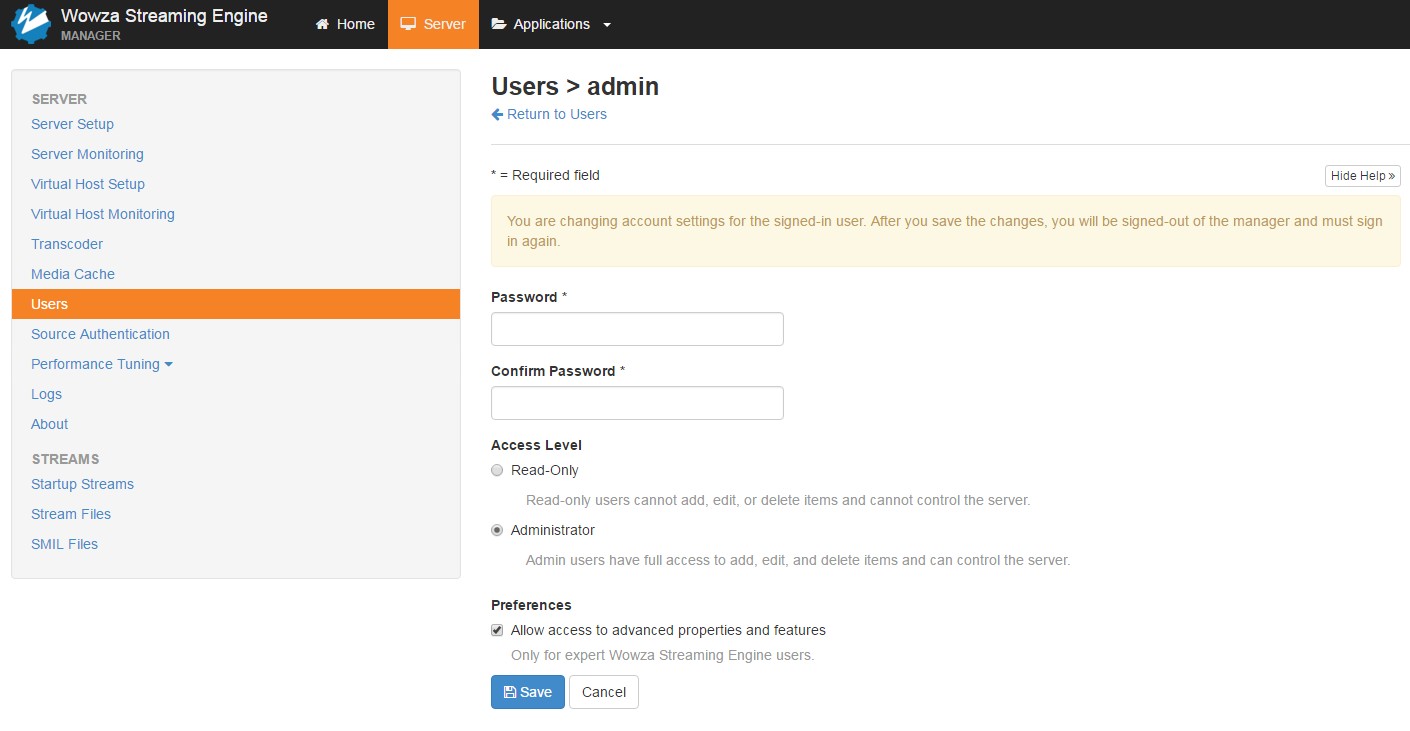Select the Read-Only access level
The image size is (1410, 731).
[497, 470]
